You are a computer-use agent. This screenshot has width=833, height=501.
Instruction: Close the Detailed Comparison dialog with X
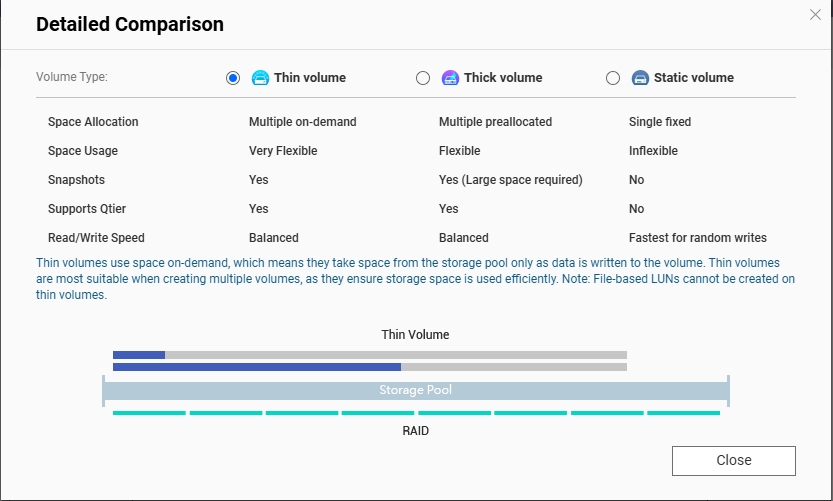click(x=815, y=14)
